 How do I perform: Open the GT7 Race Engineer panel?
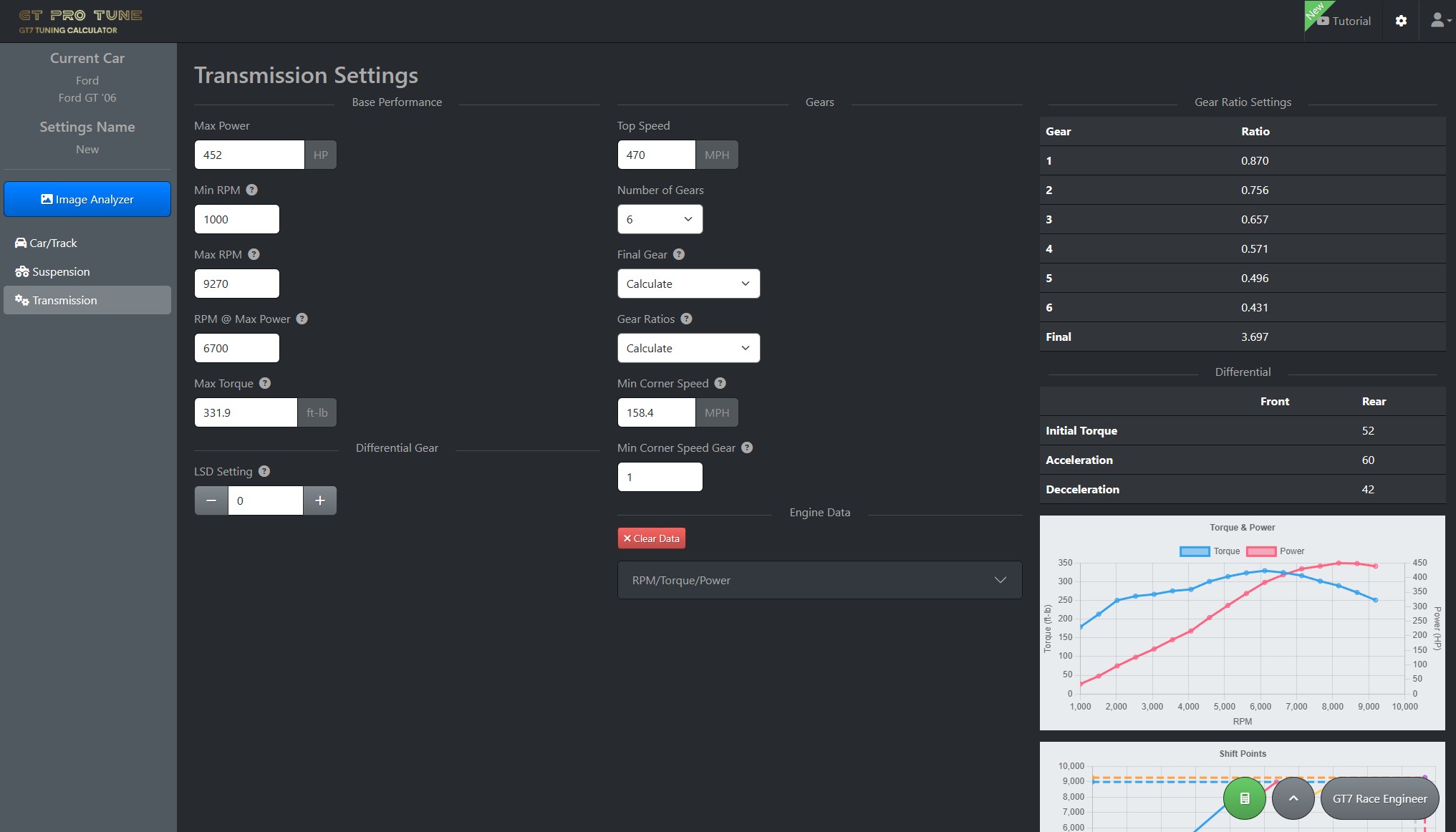click(1379, 798)
